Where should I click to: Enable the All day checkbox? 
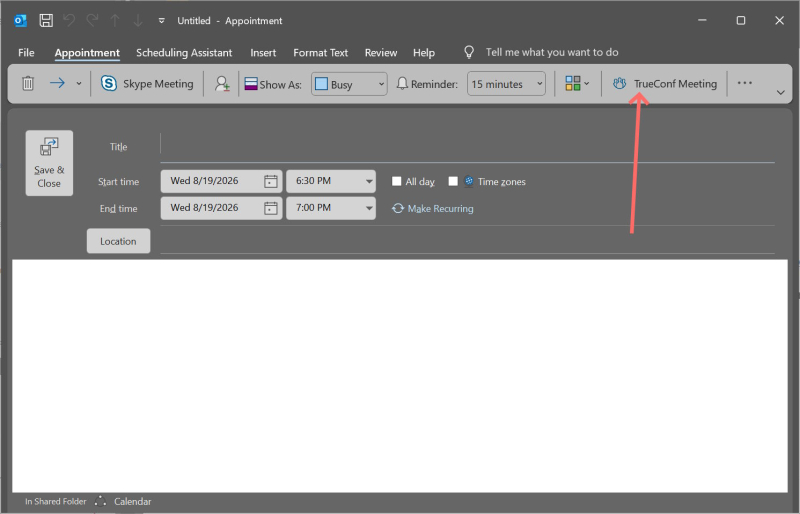point(396,181)
